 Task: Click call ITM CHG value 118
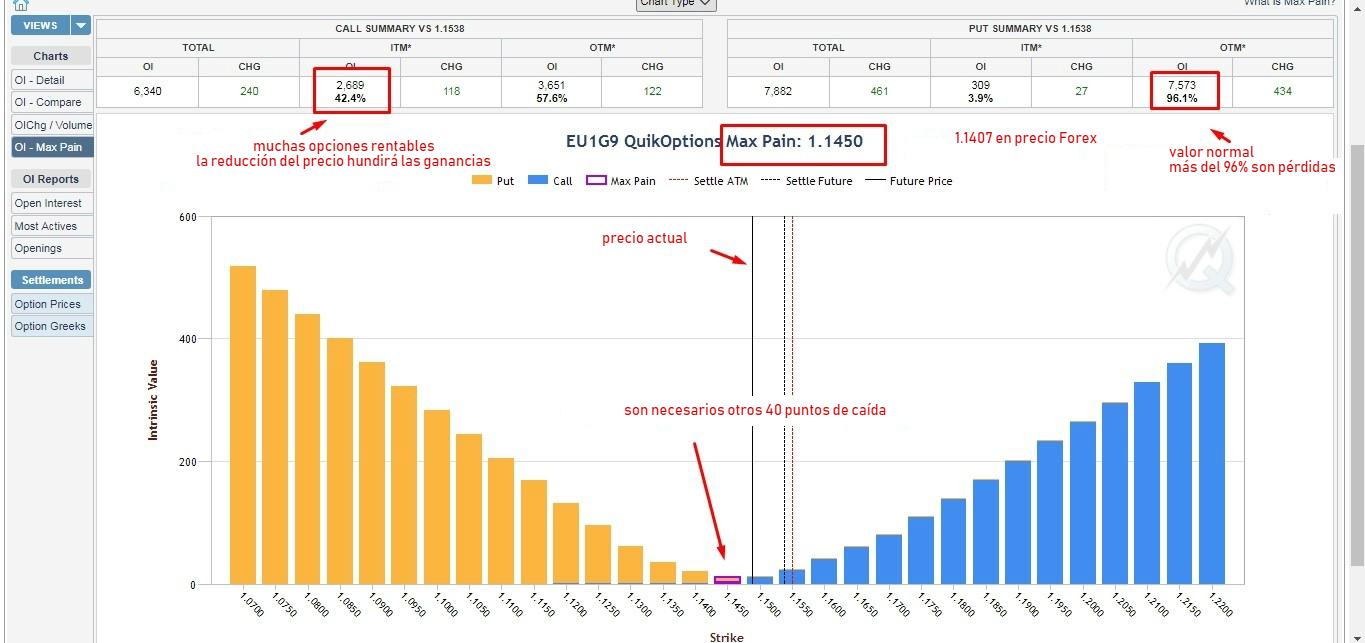click(451, 92)
